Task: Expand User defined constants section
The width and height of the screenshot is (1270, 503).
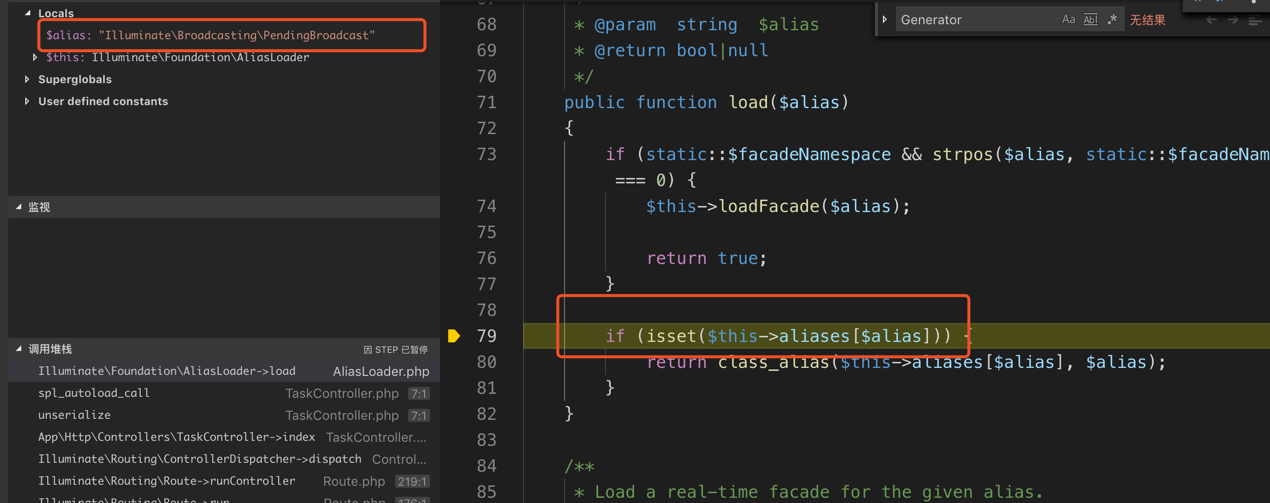Action: coord(28,101)
